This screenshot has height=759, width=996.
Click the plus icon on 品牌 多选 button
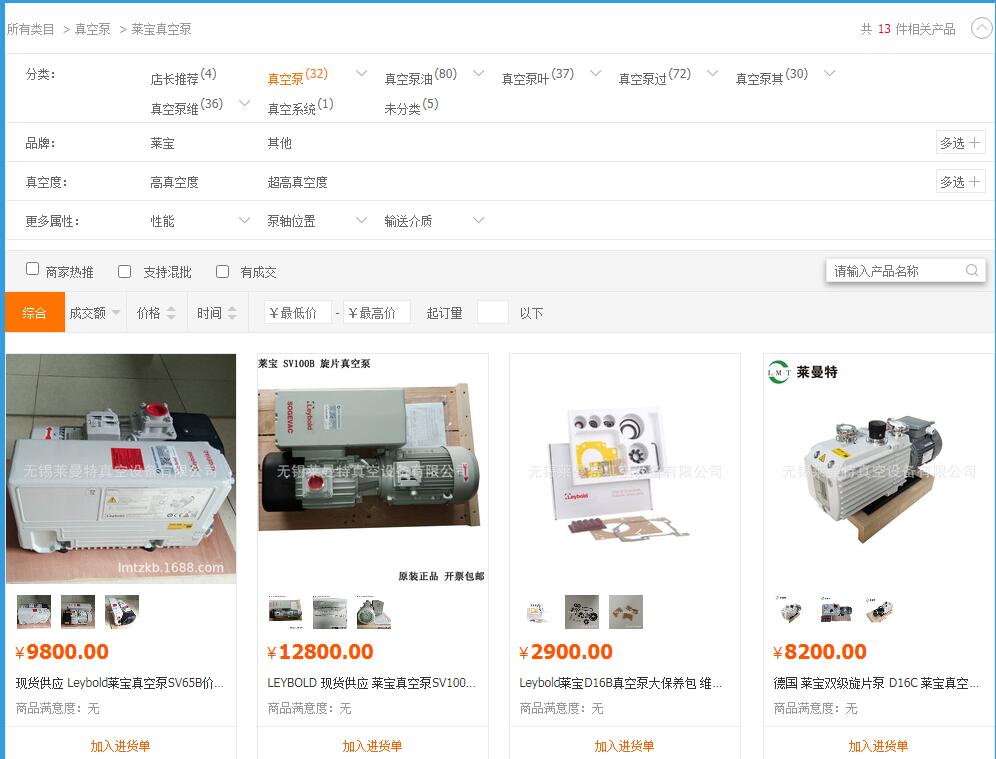(974, 143)
